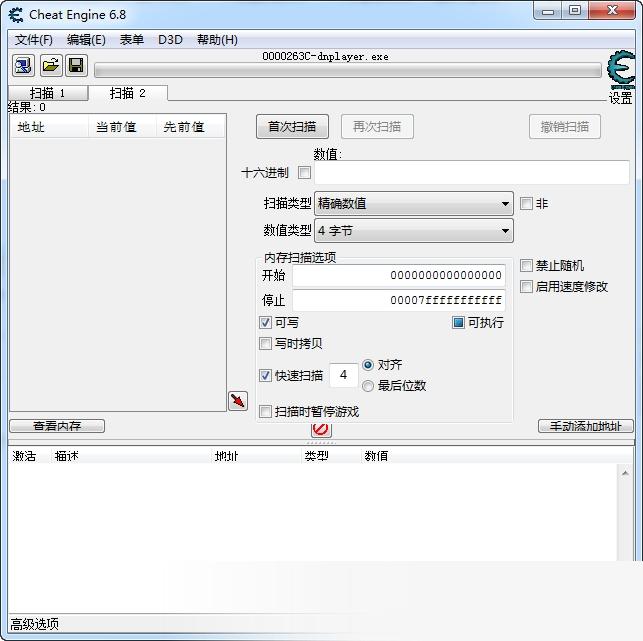Maximize the Cheat Engine window

[575, 11]
